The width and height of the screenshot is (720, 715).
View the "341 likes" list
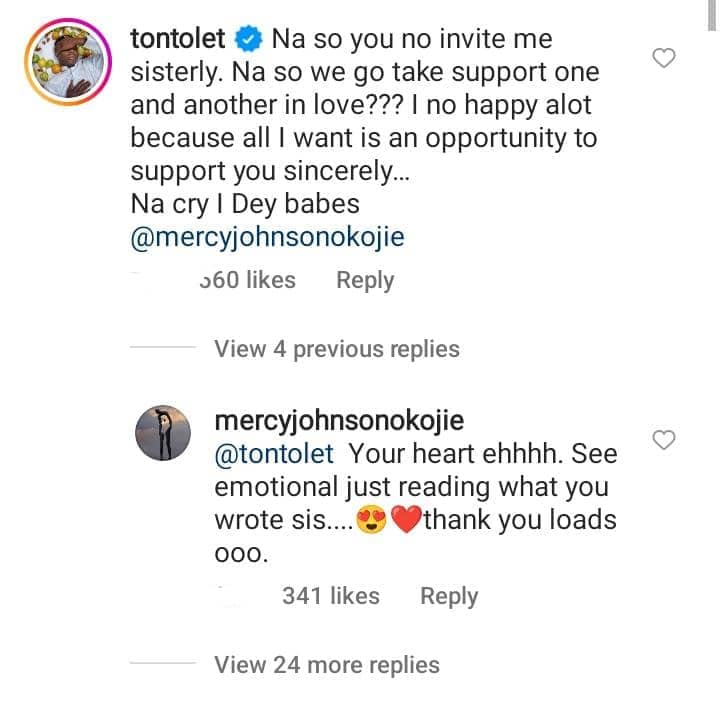tap(330, 596)
